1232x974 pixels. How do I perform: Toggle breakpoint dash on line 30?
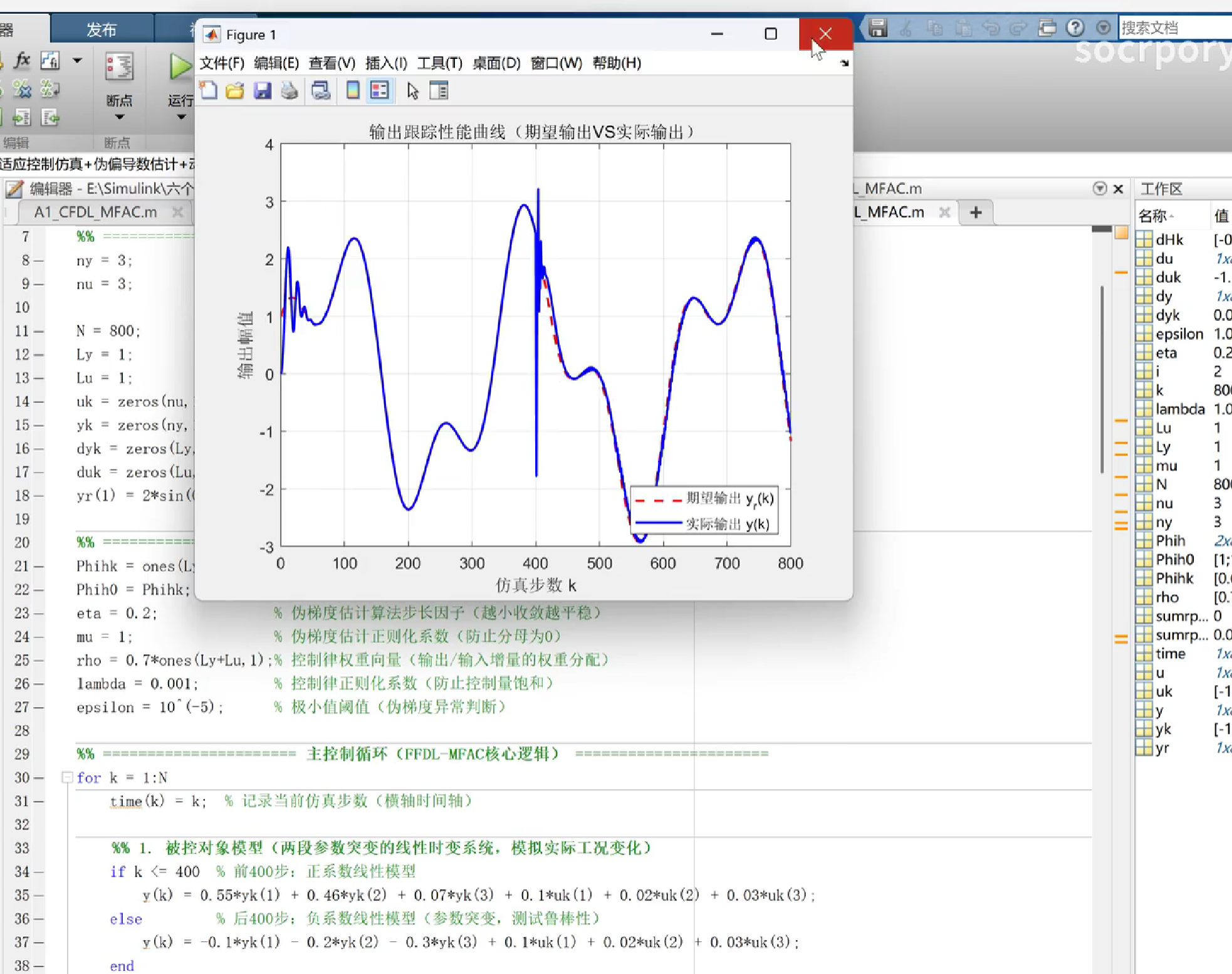click(x=39, y=778)
